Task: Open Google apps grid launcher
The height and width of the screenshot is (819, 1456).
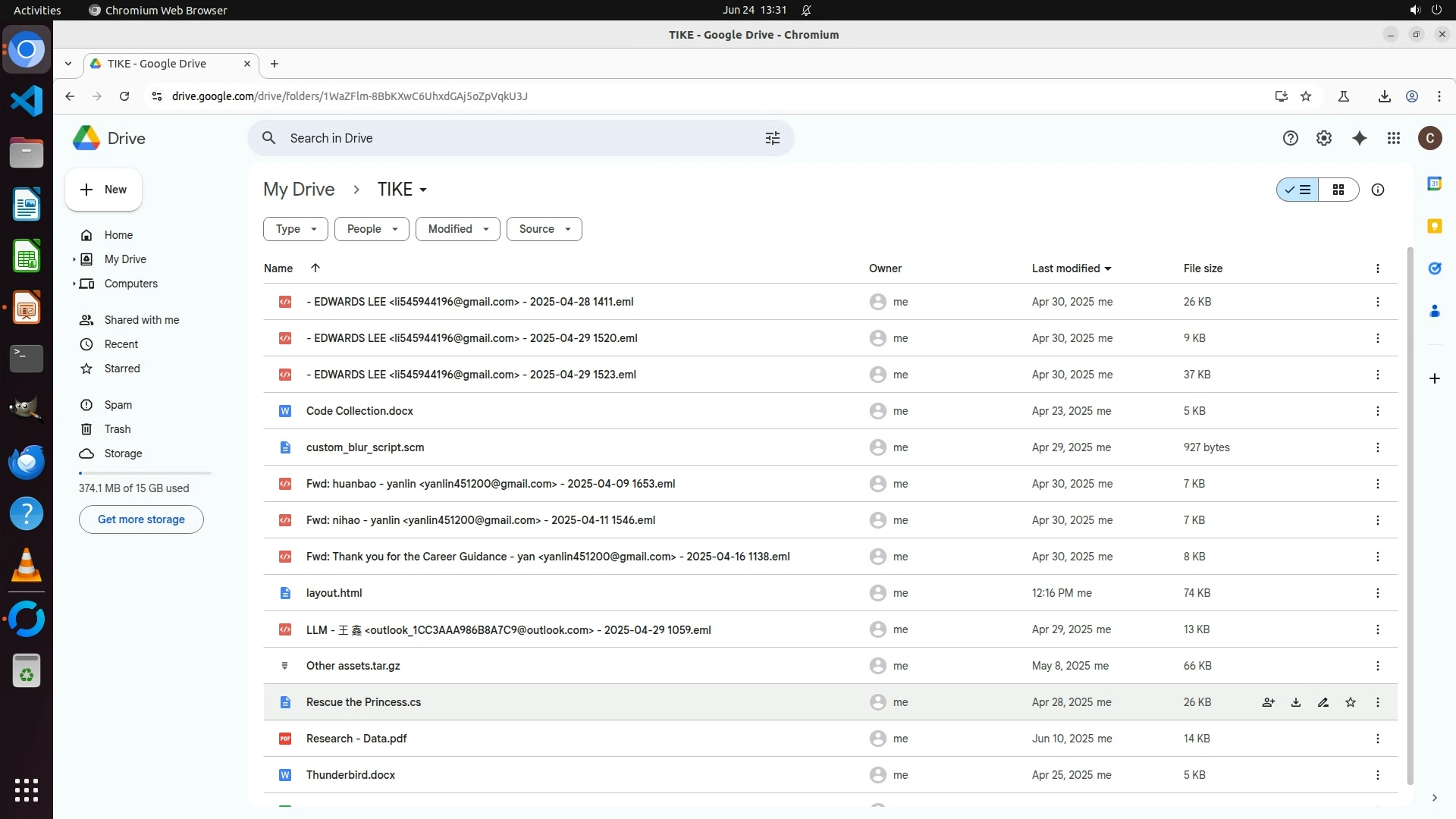Action: [1393, 138]
